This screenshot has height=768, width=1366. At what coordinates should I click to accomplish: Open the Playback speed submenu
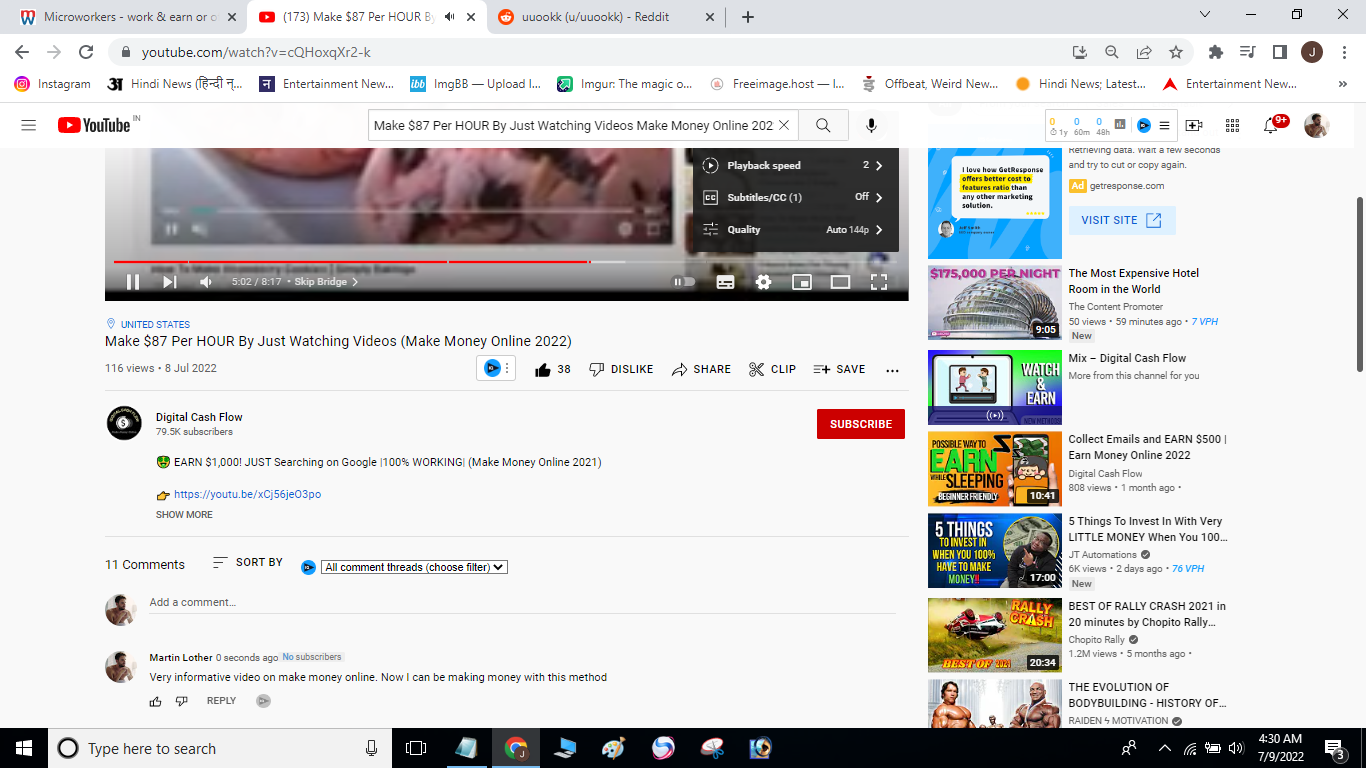click(x=795, y=165)
